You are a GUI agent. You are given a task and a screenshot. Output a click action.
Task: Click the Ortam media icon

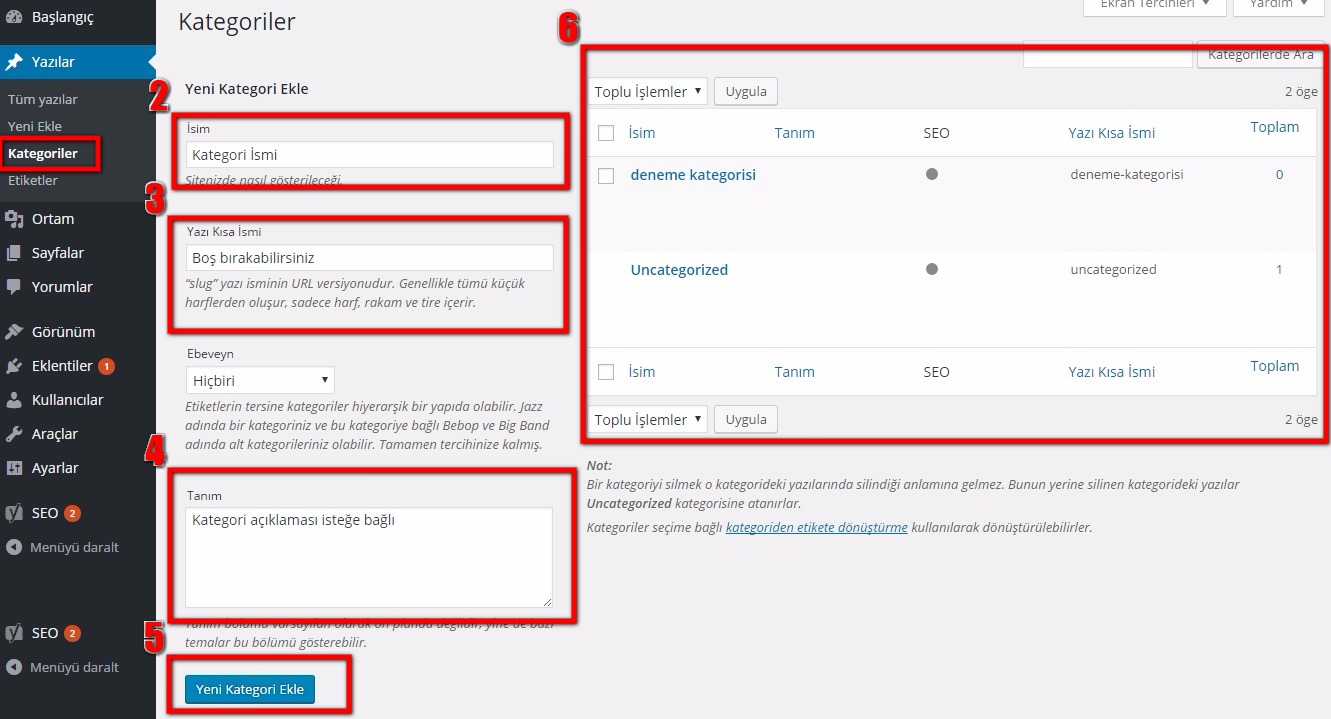(14, 219)
